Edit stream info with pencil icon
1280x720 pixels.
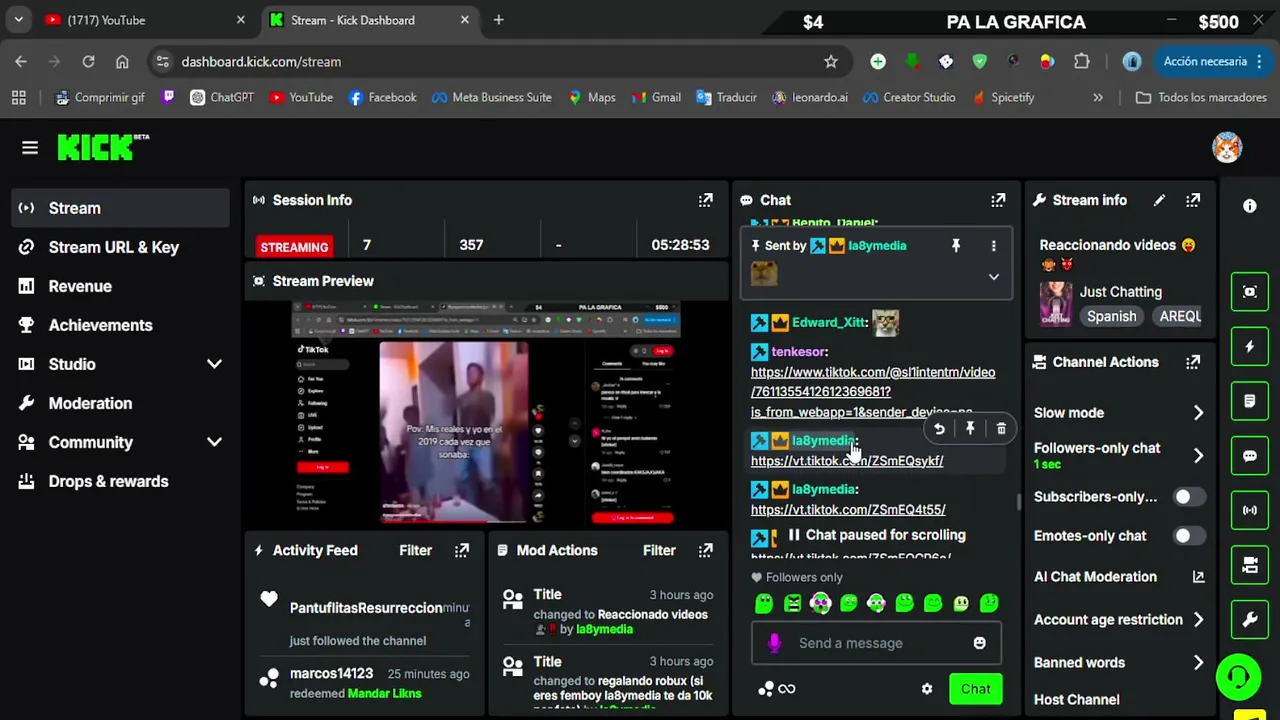coord(1159,200)
